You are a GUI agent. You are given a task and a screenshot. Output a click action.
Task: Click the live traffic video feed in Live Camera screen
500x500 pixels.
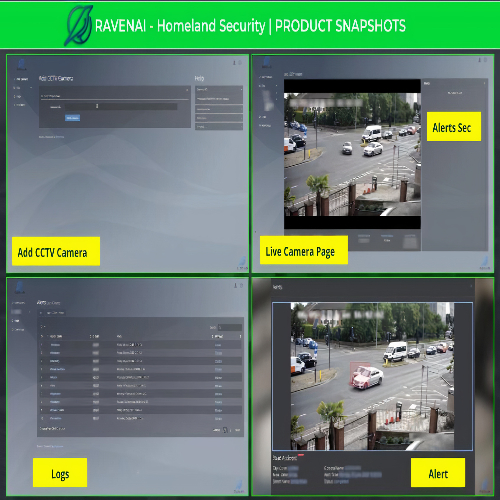coord(352,154)
